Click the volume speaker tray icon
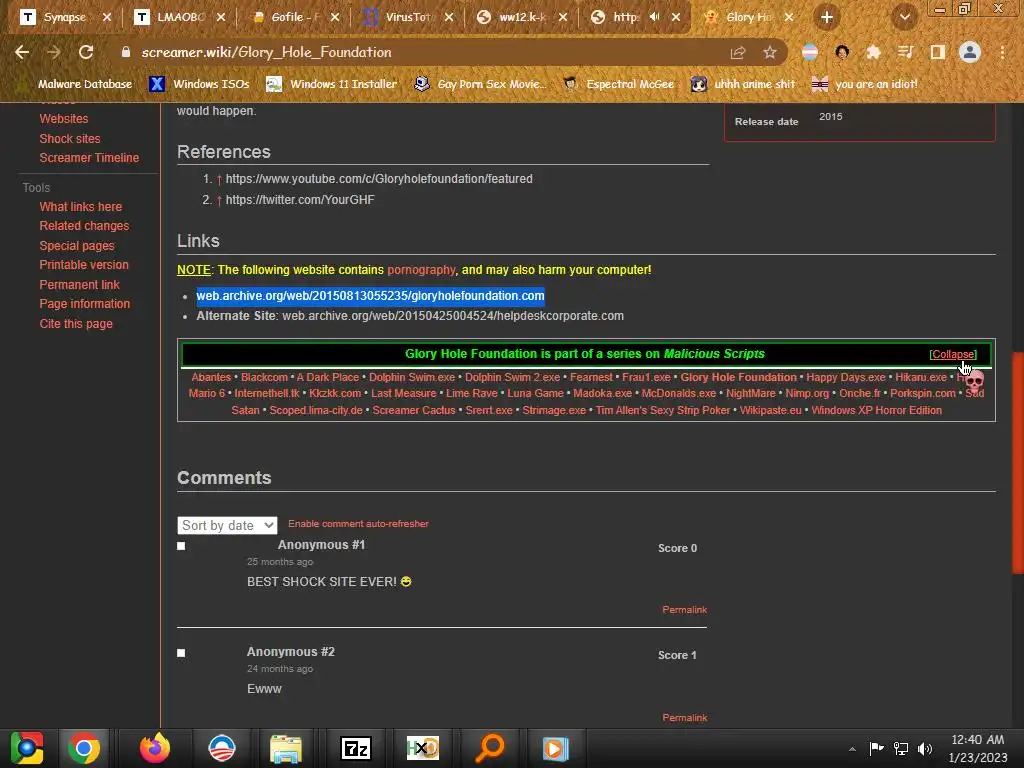 [x=925, y=748]
